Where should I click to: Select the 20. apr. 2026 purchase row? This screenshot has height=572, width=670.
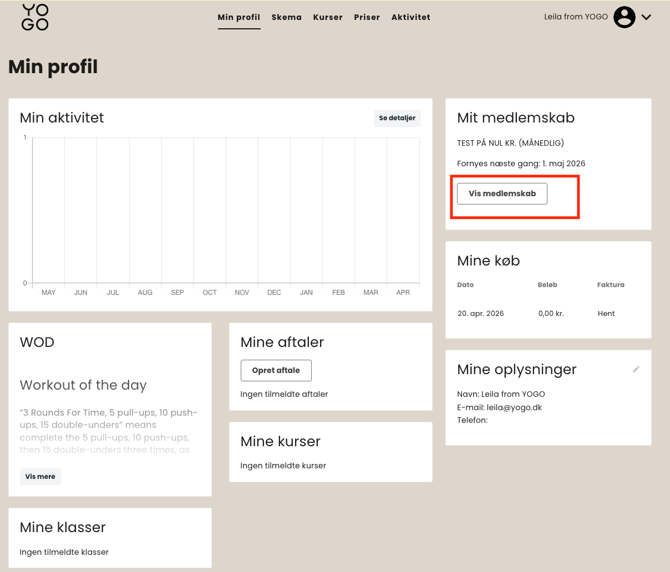(480, 313)
